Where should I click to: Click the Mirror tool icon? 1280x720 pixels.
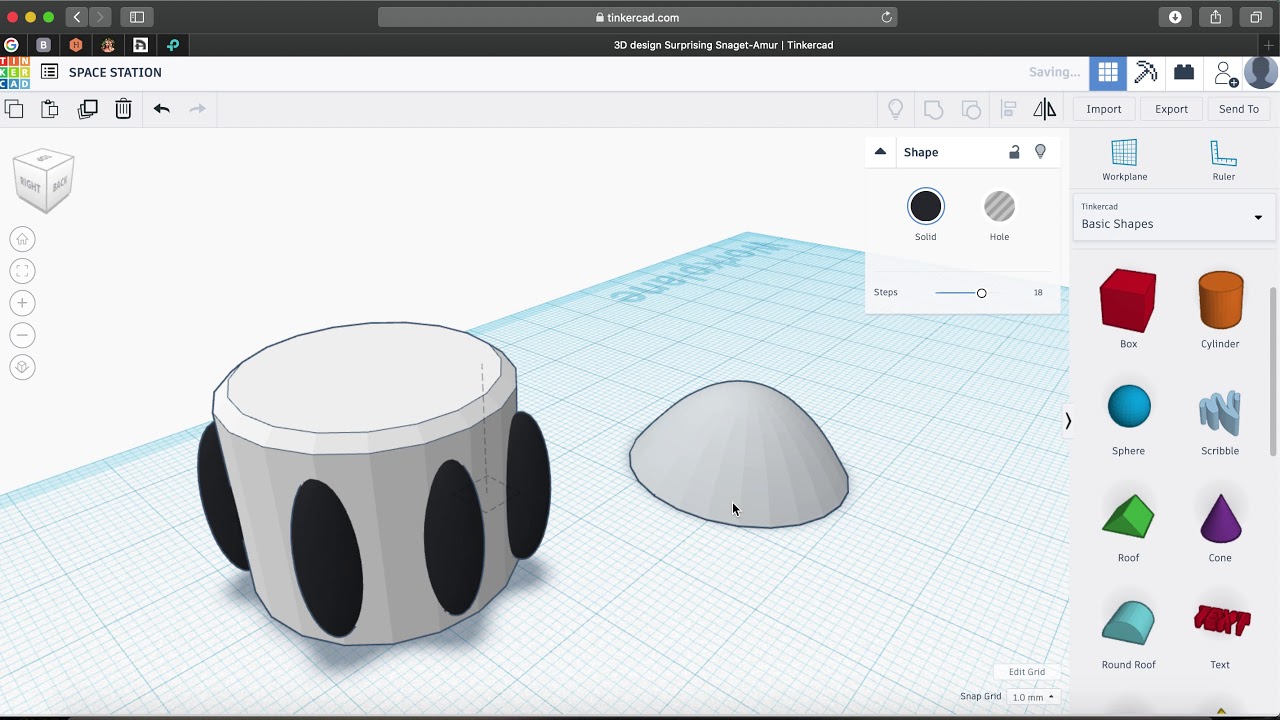point(1044,109)
